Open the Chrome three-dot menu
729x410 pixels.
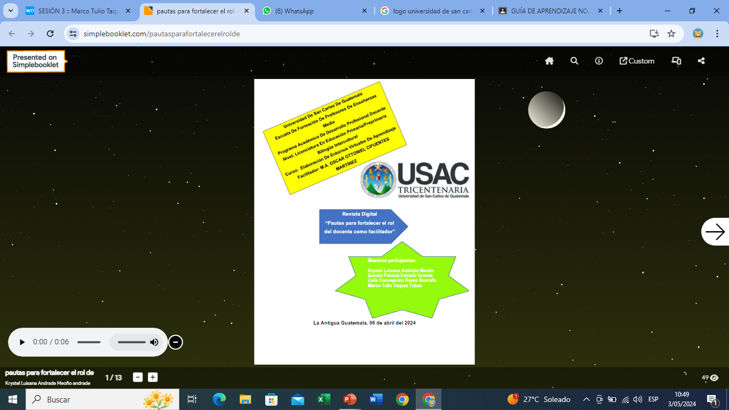717,33
